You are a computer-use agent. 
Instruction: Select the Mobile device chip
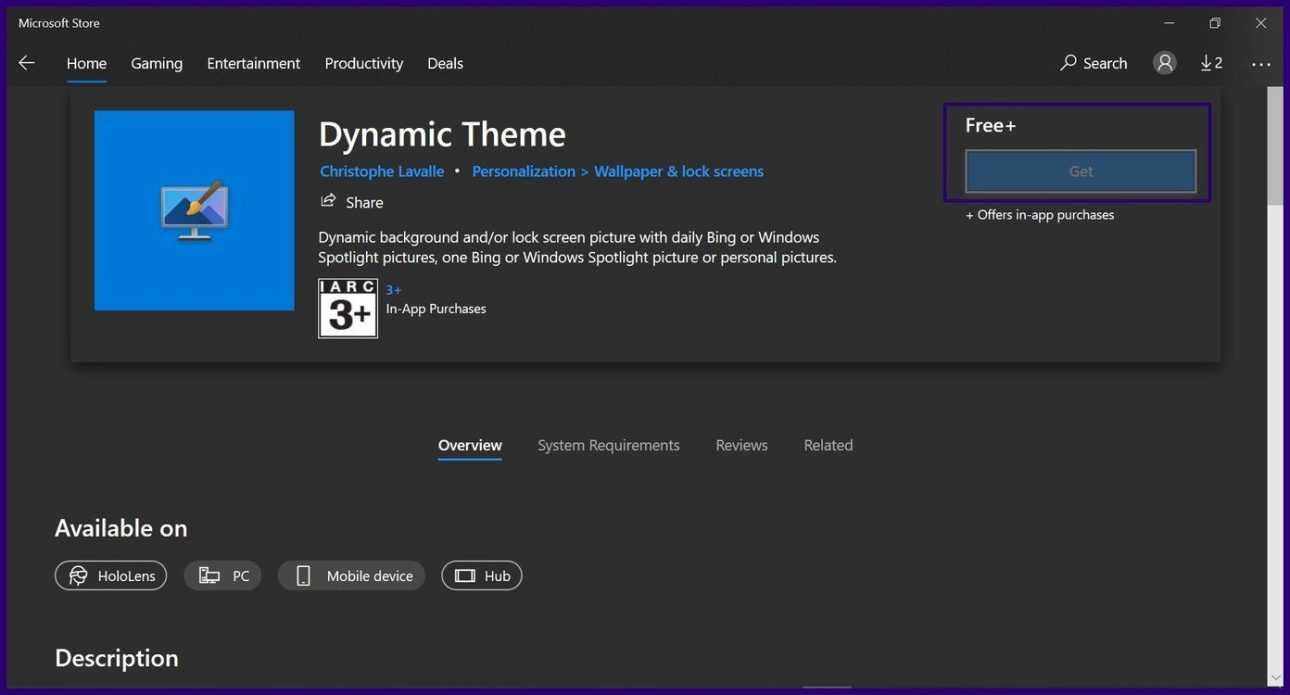coord(351,576)
